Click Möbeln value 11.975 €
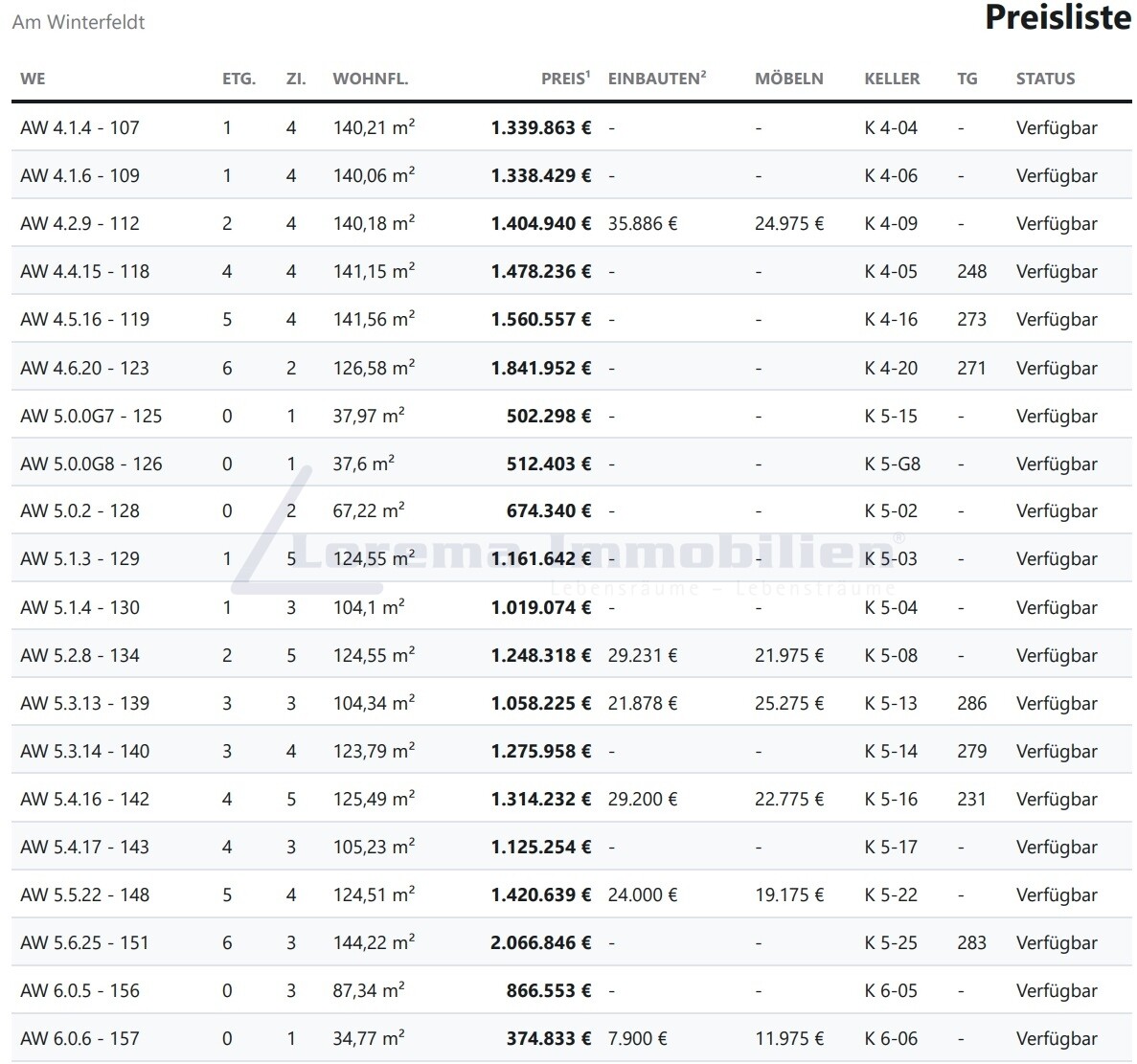This screenshot has height=1064, width=1137. 789,1038
